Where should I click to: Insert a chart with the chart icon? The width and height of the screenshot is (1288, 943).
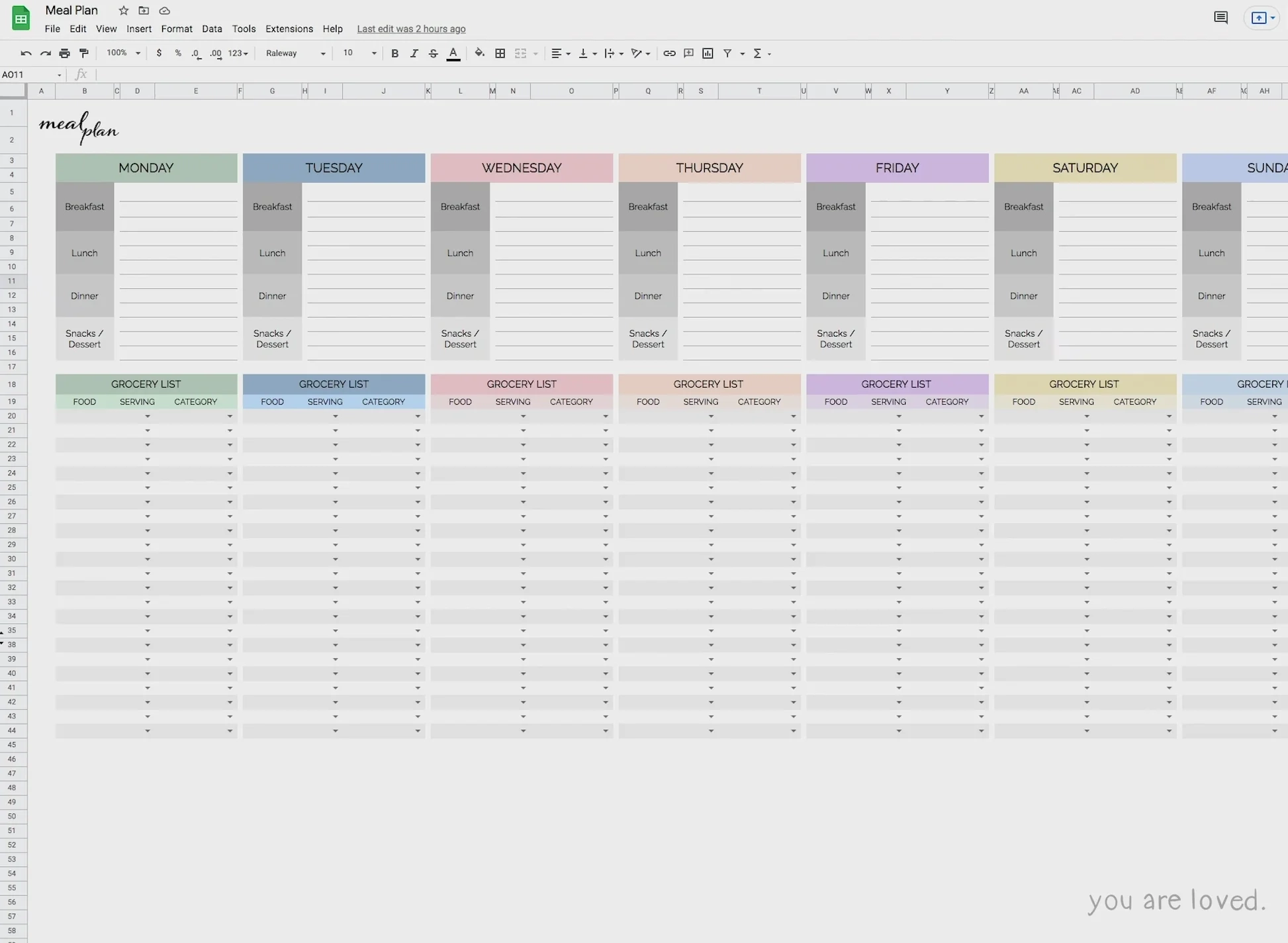708,53
